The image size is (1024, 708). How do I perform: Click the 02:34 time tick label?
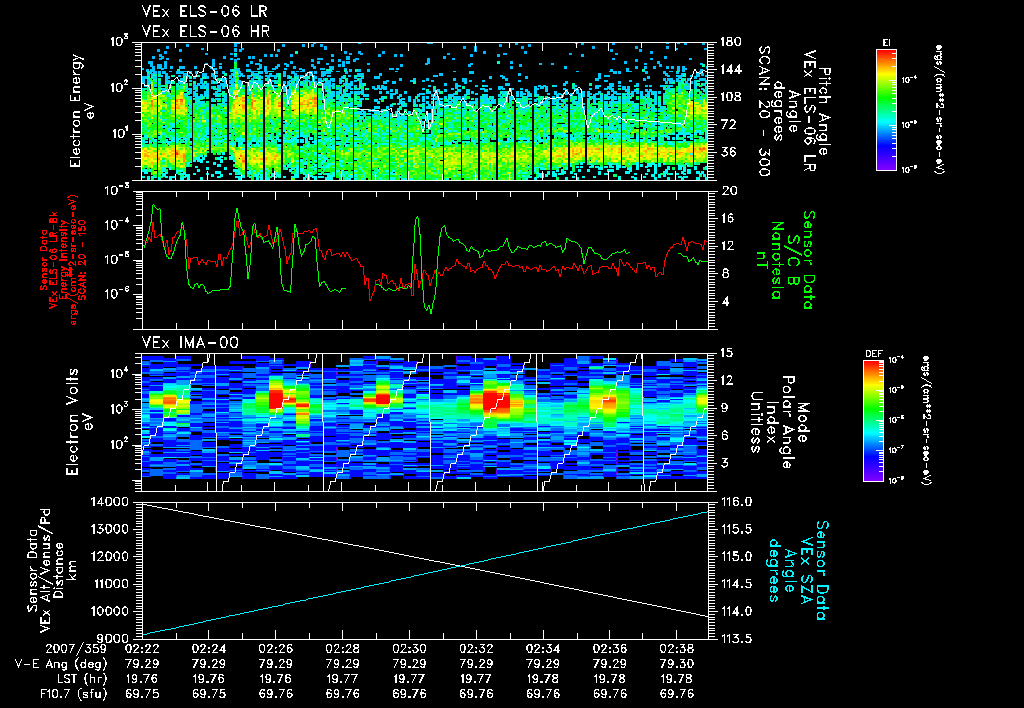pos(543,649)
